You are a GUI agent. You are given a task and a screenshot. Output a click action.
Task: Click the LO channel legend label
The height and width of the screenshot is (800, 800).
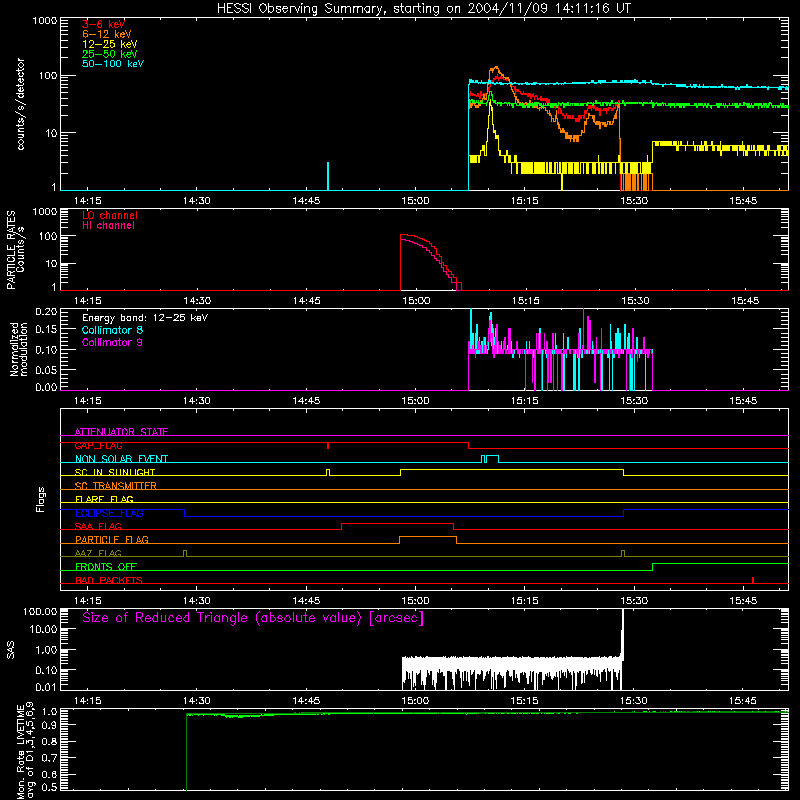110,215
